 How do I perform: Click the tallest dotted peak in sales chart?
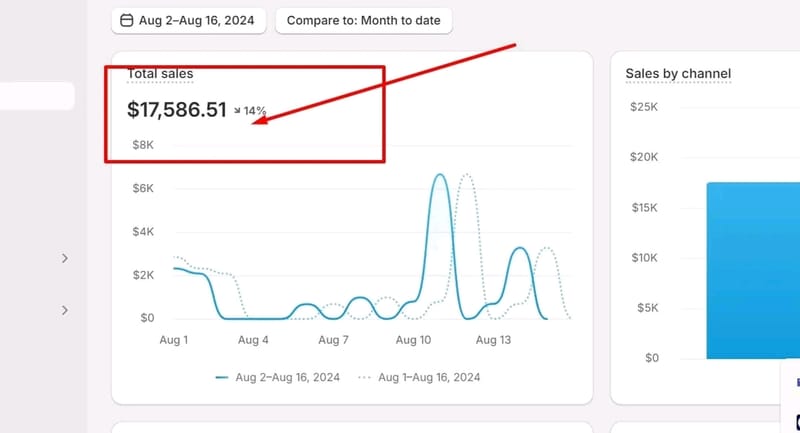(465, 176)
